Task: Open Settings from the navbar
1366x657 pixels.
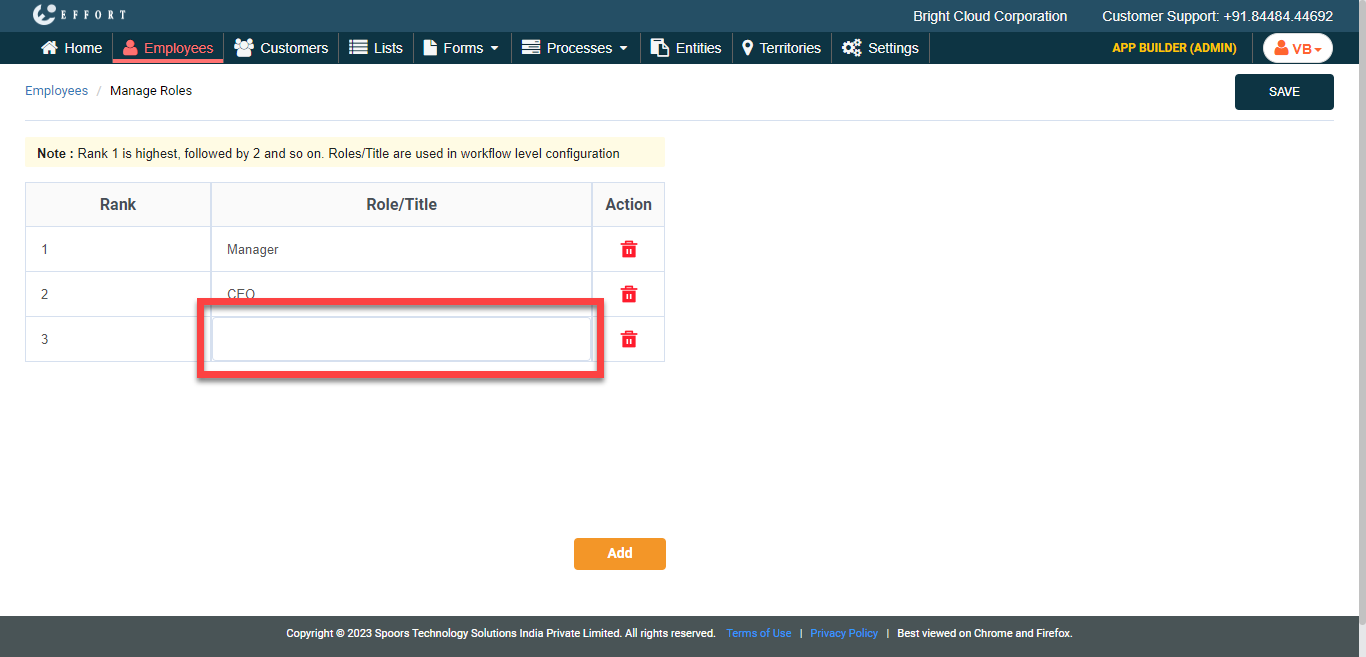Action: [880, 48]
